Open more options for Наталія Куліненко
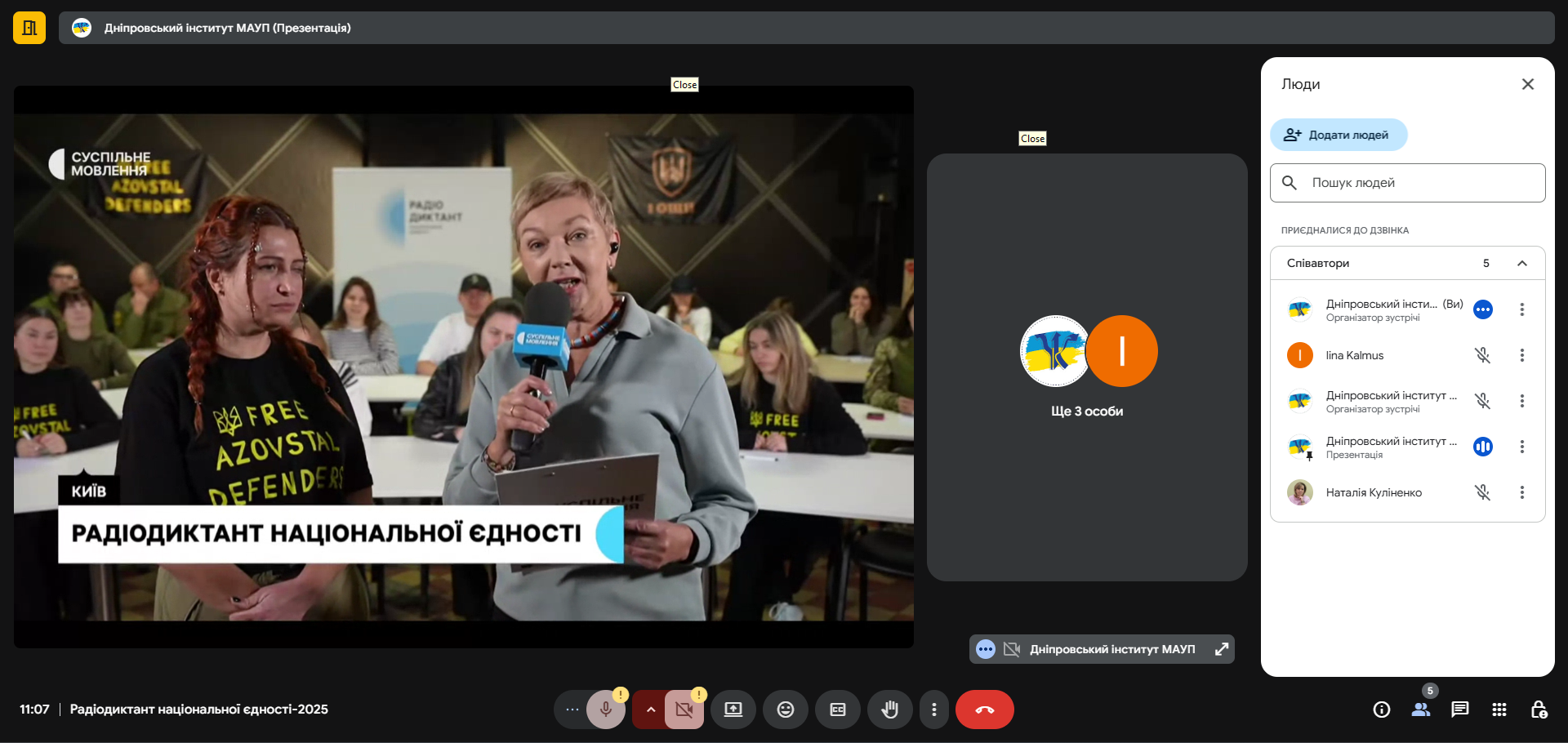The height and width of the screenshot is (743, 1568). [x=1521, y=492]
